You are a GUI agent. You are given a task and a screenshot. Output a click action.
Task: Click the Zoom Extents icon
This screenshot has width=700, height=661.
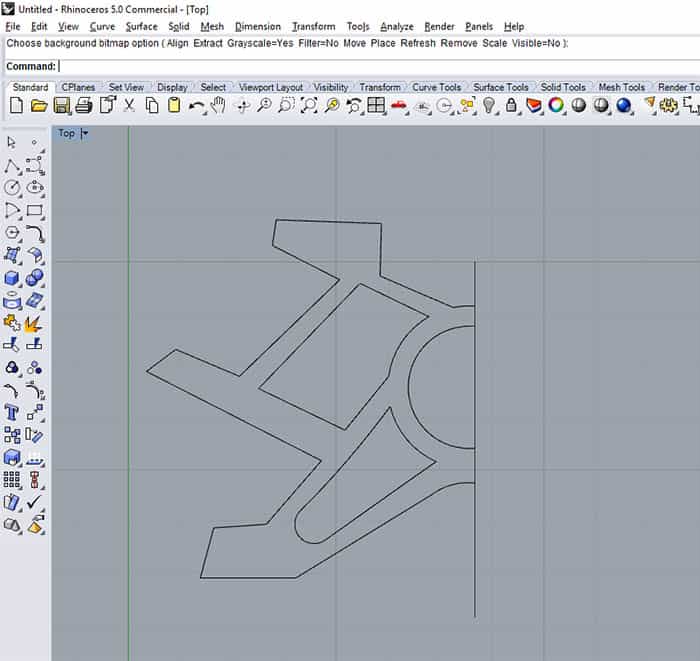click(309, 106)
